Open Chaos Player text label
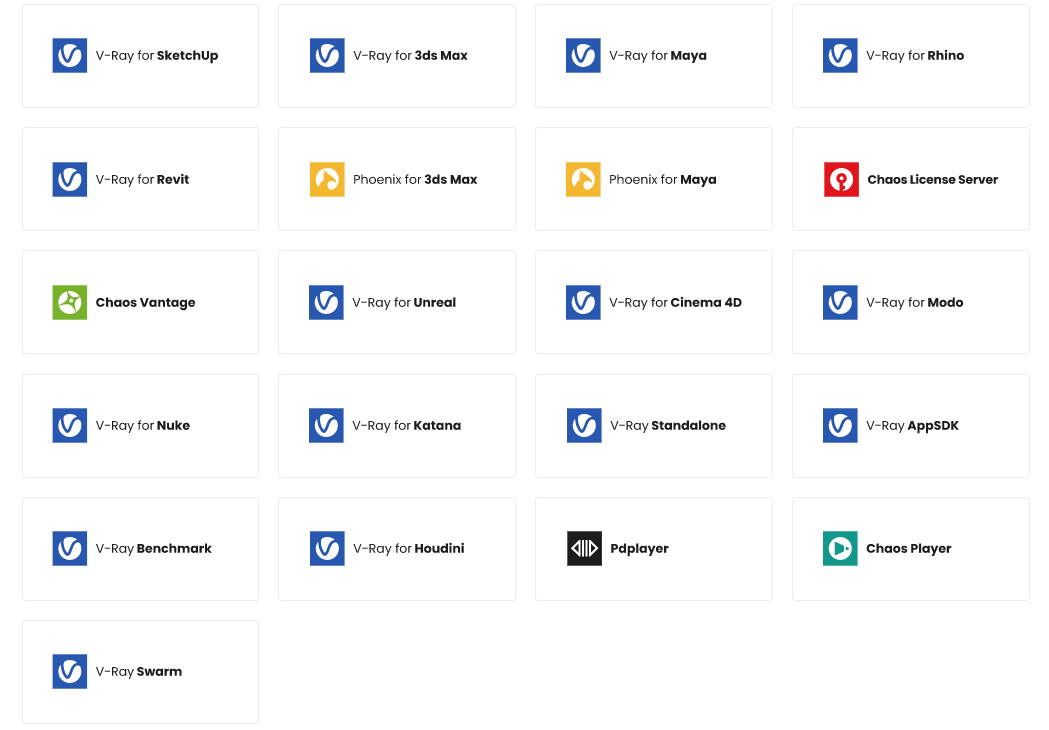 tap(909, 549)
